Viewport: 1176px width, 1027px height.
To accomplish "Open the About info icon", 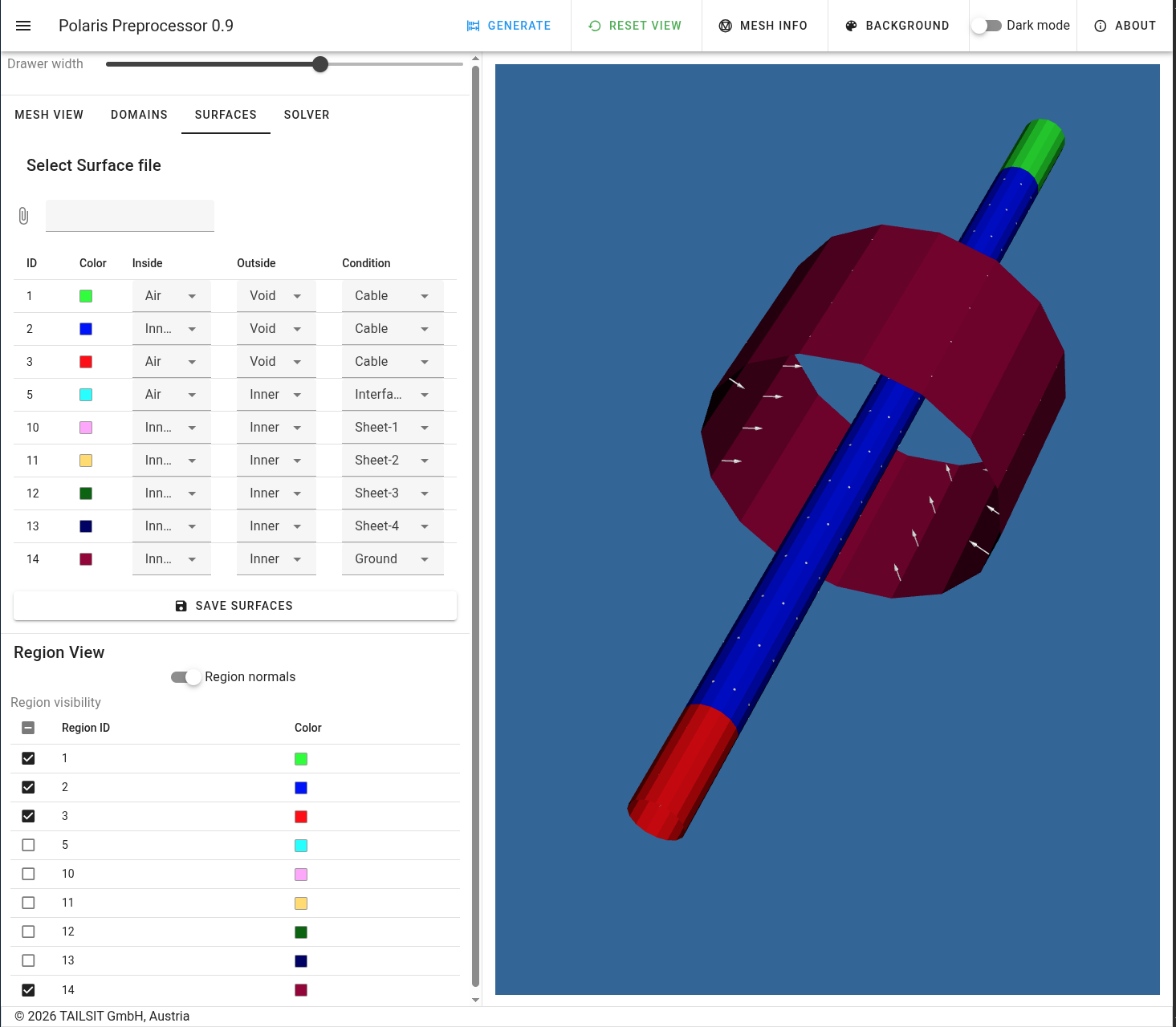I will (1101, 26).
